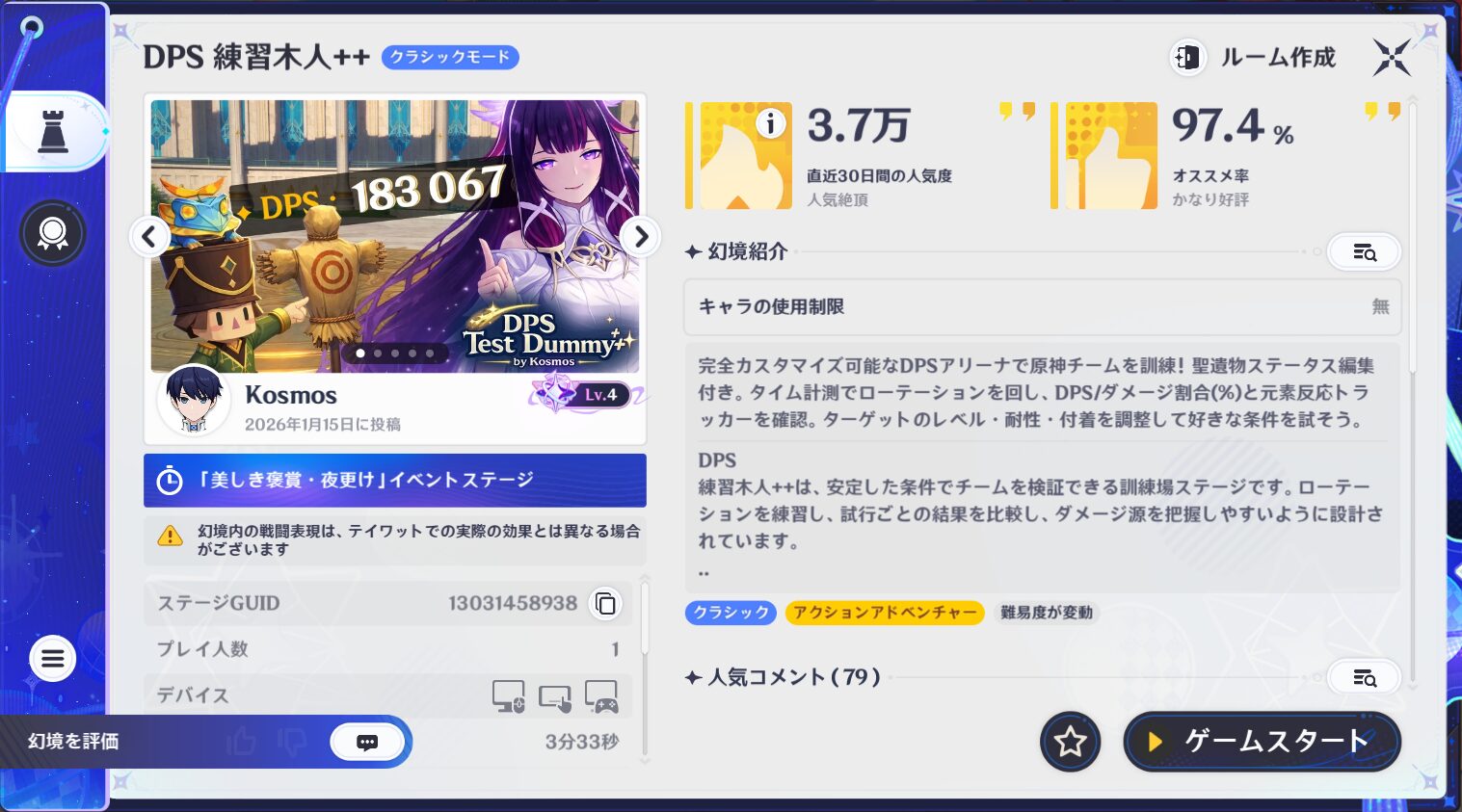Open the medal badge sidebar tab
The image size is (1462, 812).
click(53, 233)
